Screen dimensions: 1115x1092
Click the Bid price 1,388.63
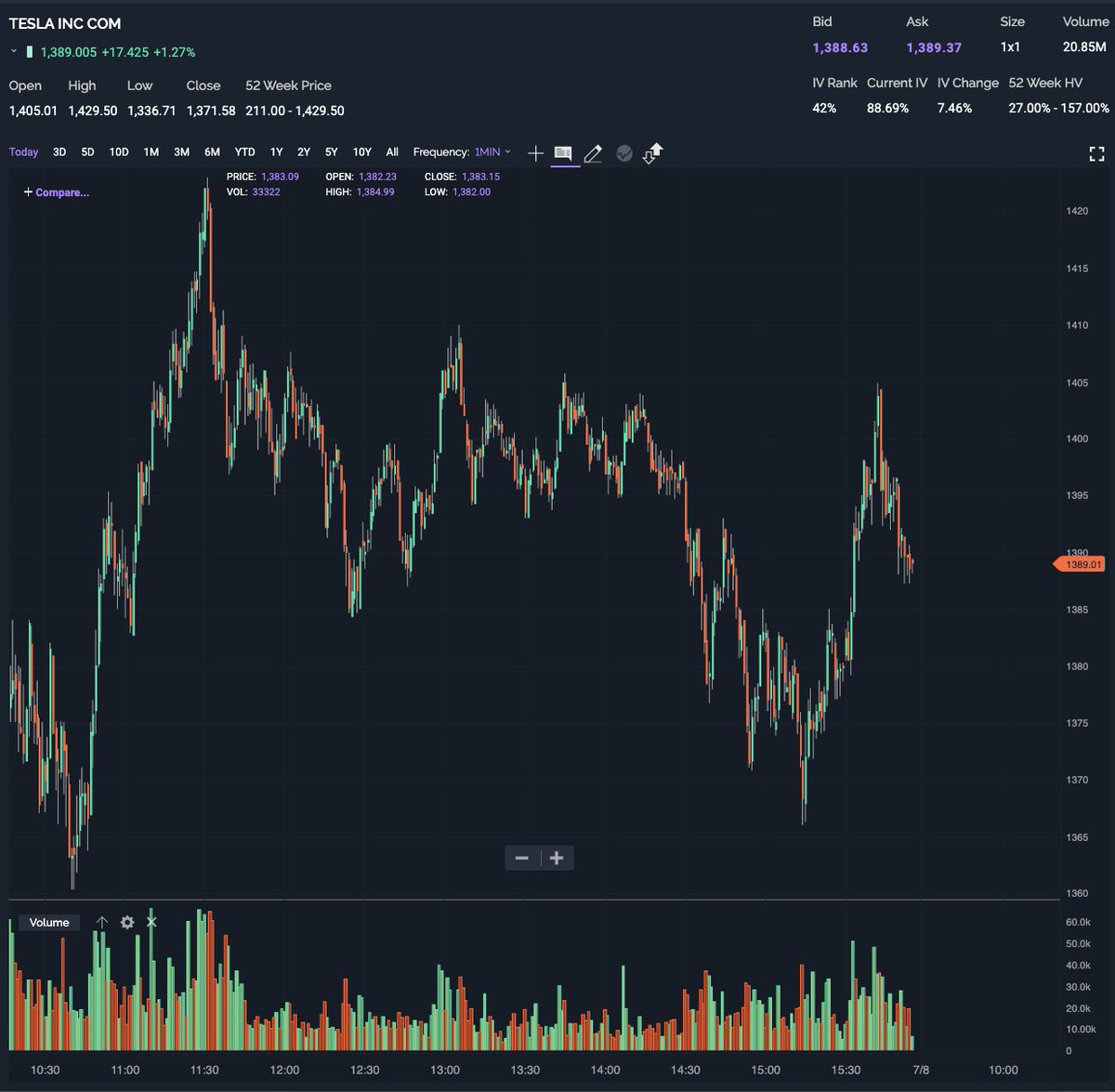pos(840,47)
